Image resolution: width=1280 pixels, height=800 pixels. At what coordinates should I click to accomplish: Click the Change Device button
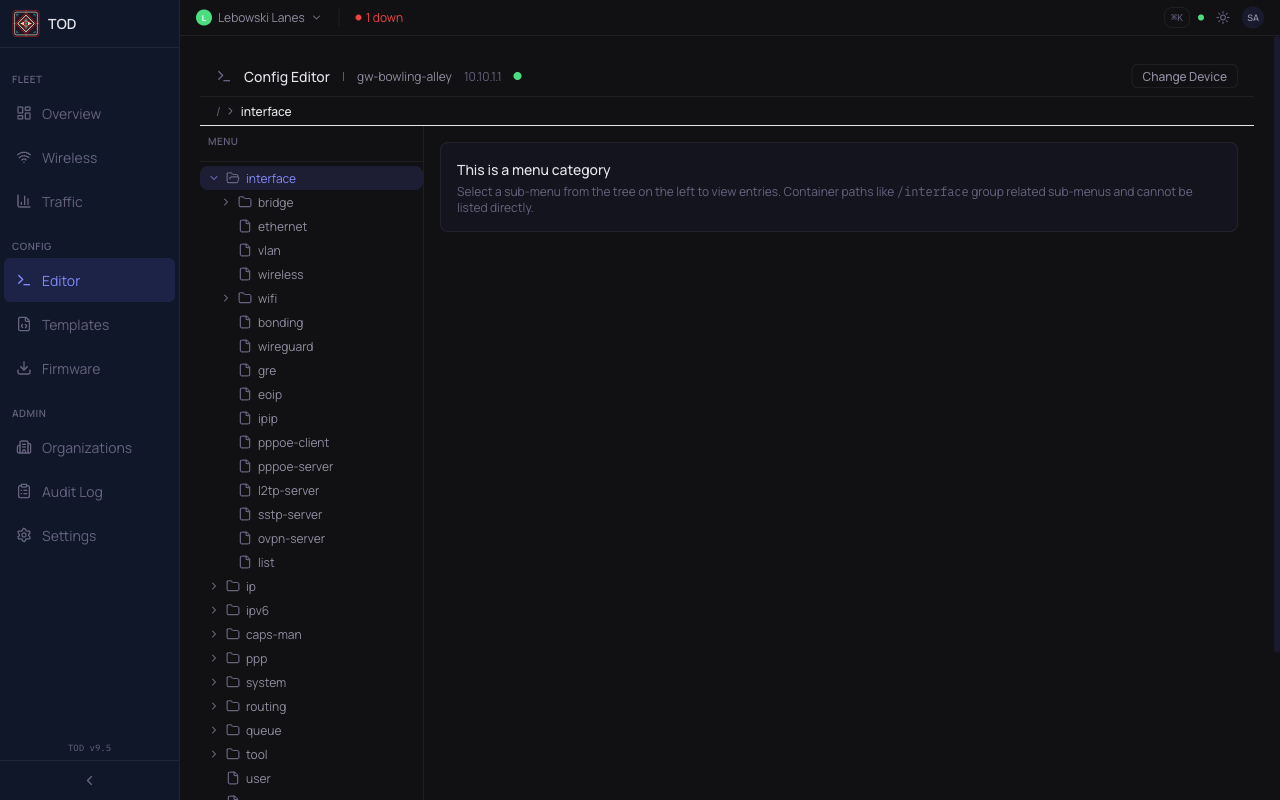pos(1184,76)
